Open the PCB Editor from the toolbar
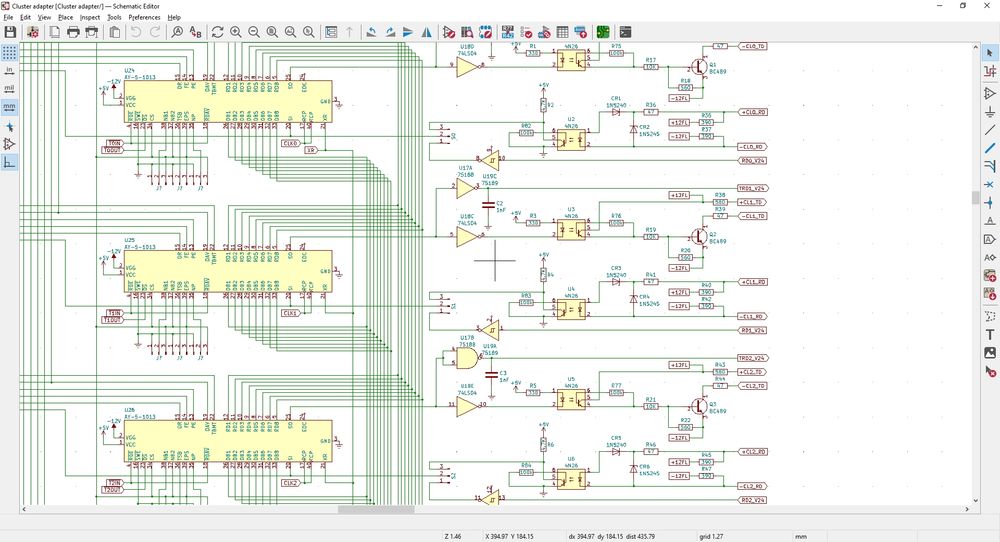Viewport: 1000px width, 542px height. tap(603, 32)
